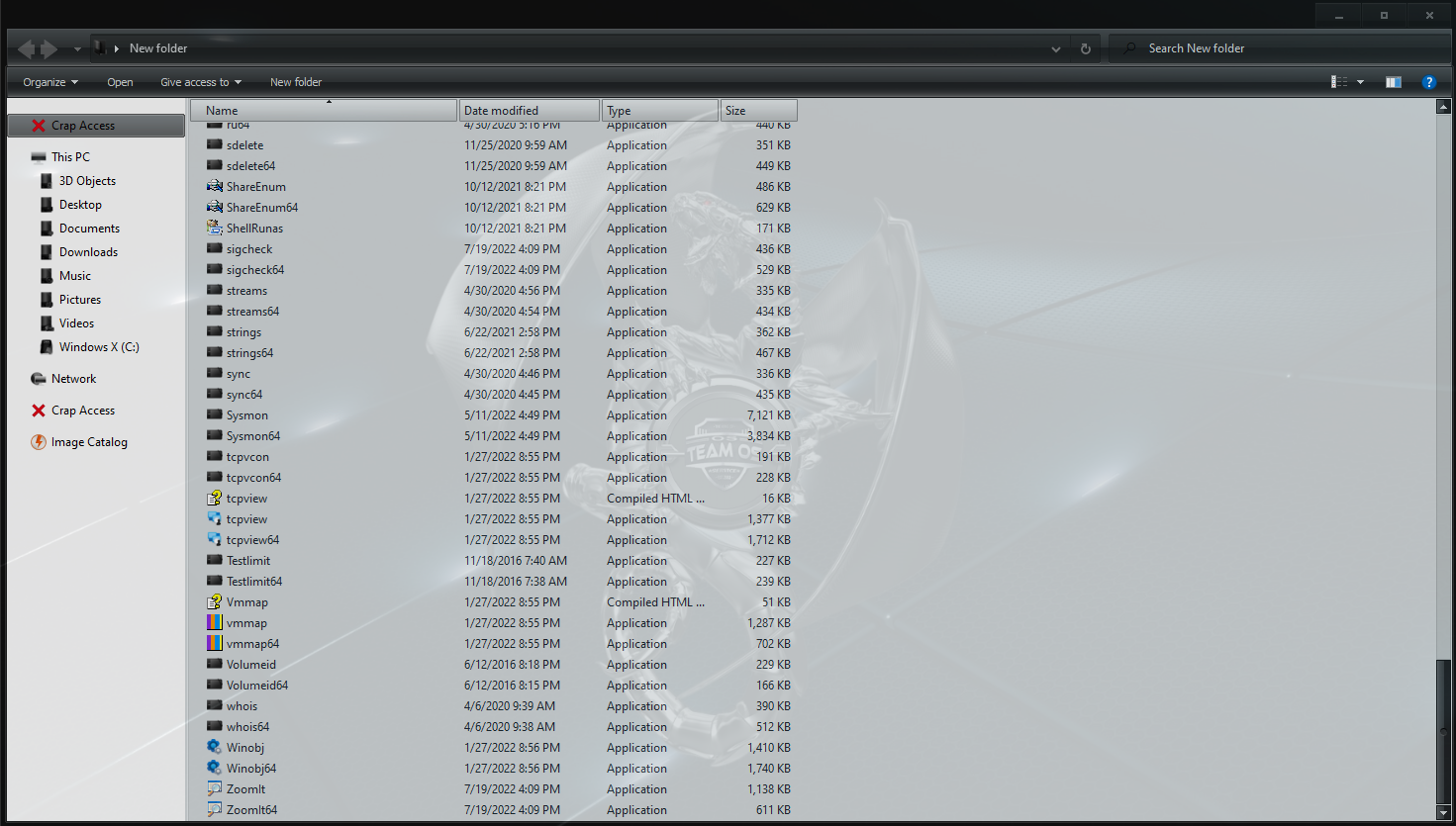
Task: Click the ShareEnum application icon
Action: tap(214, 186)
